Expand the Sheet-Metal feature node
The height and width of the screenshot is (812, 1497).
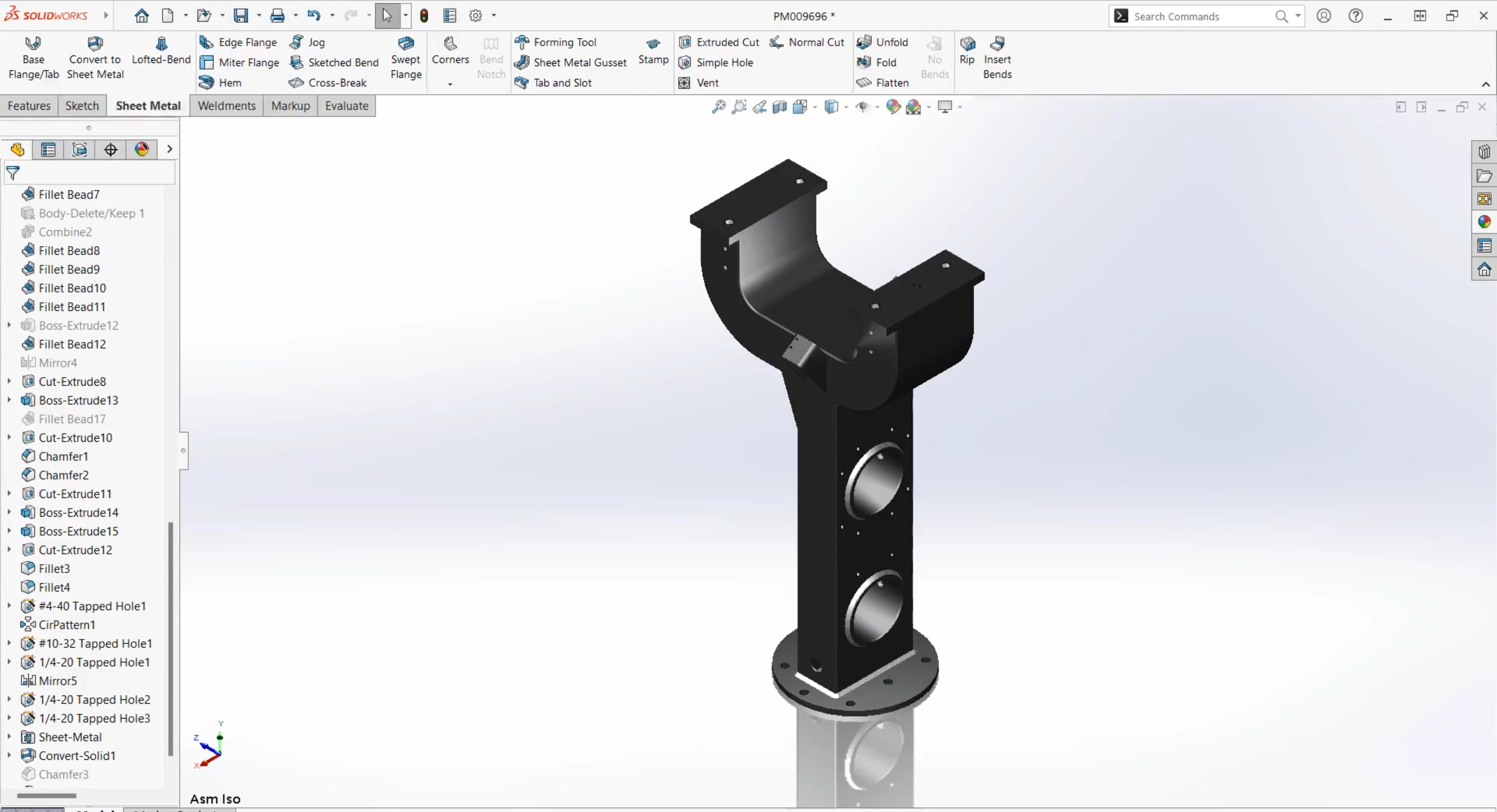9,737
